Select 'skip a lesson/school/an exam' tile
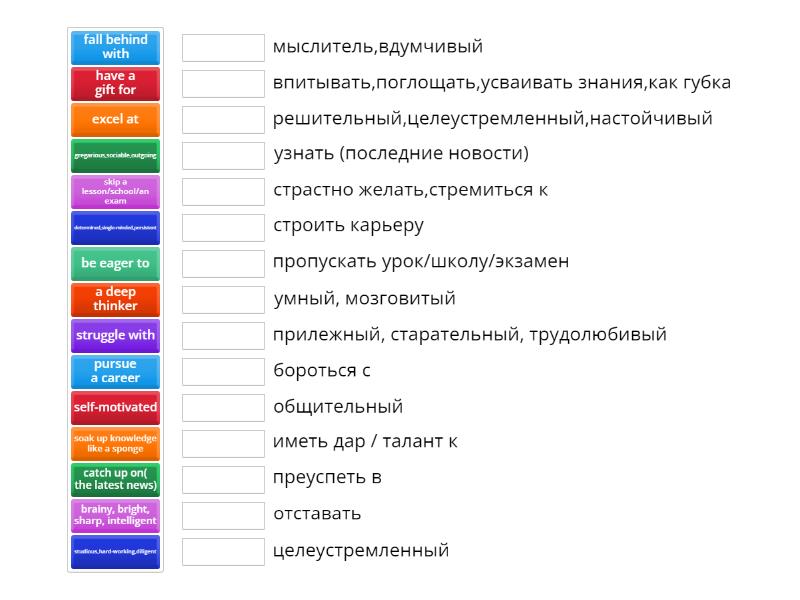Image resolution: width=800 pixels, height=600 pixels. pos(115,192)
